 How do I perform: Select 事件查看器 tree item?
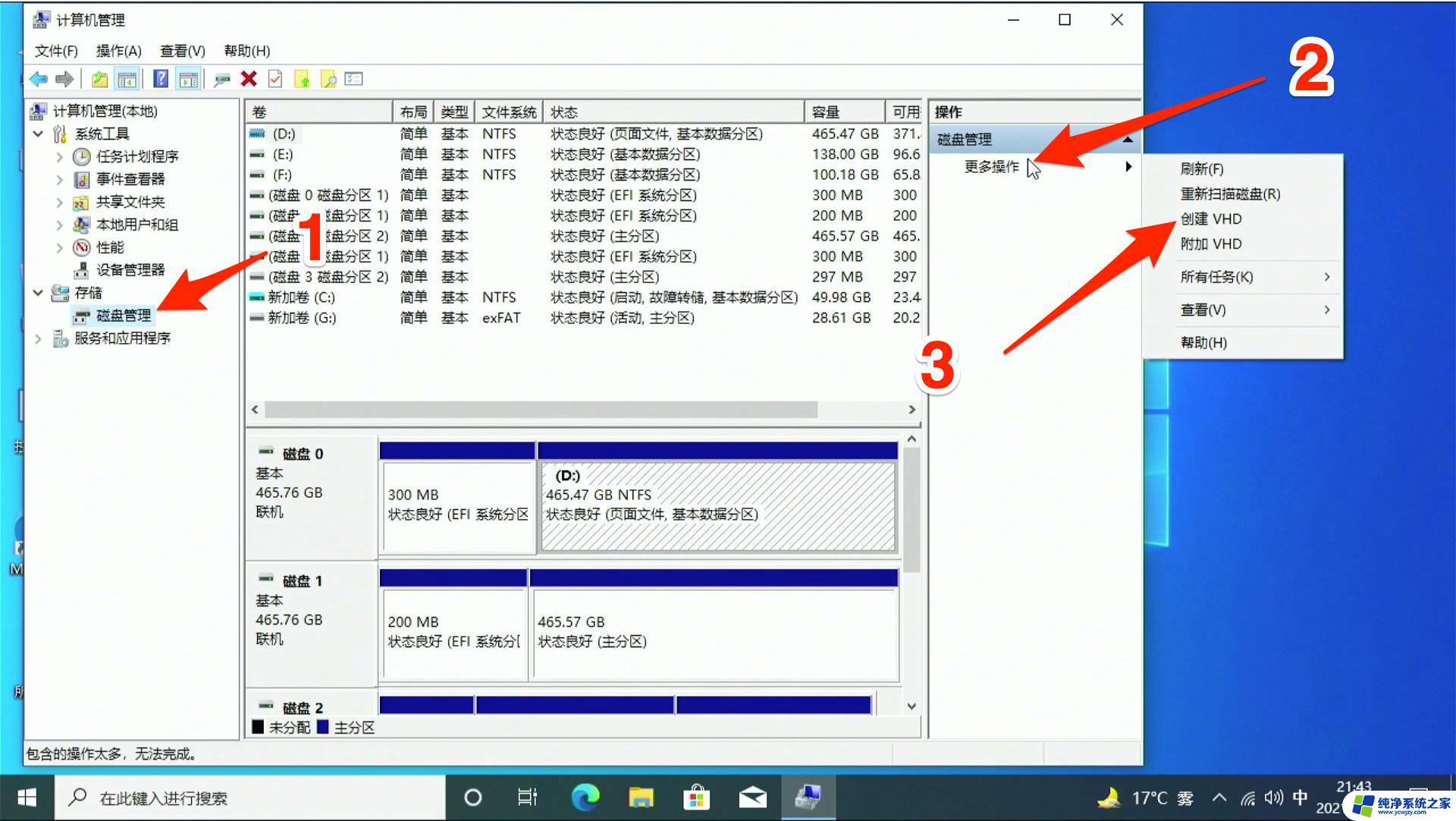point(130,180)
